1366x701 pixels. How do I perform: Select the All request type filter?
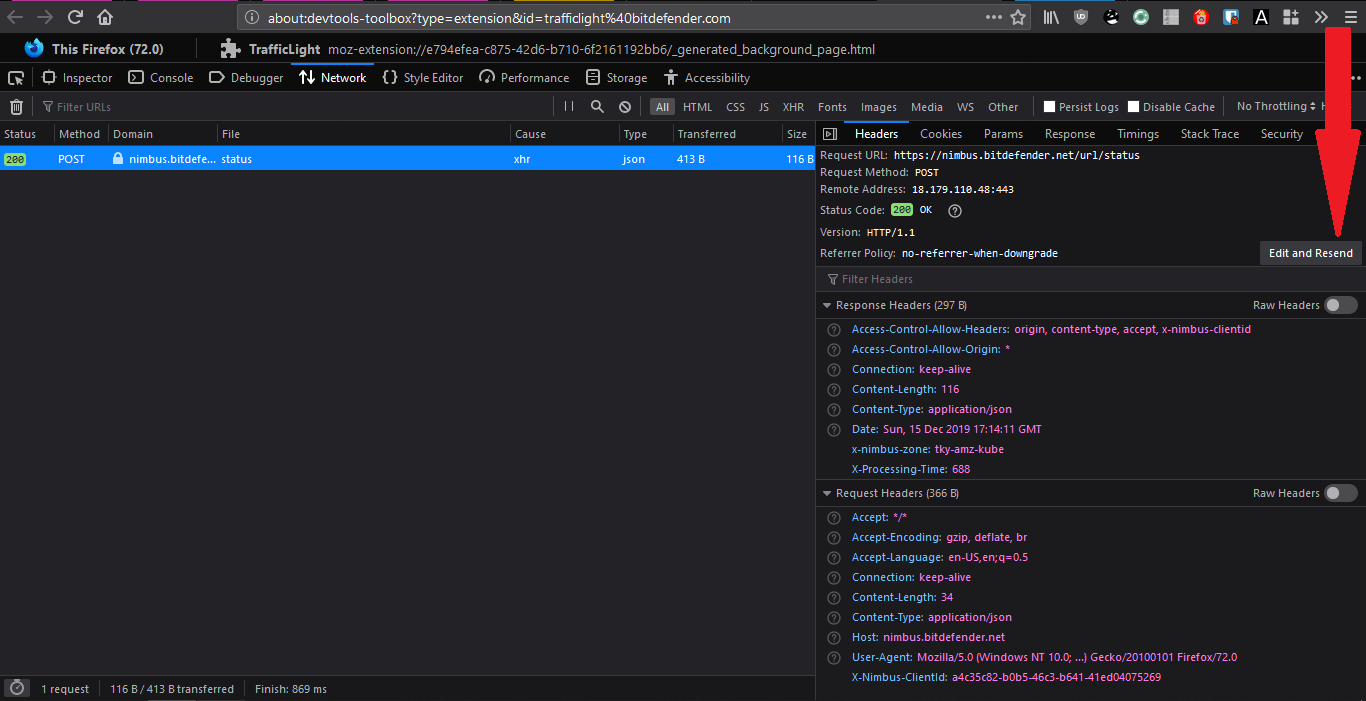[663, 107]
